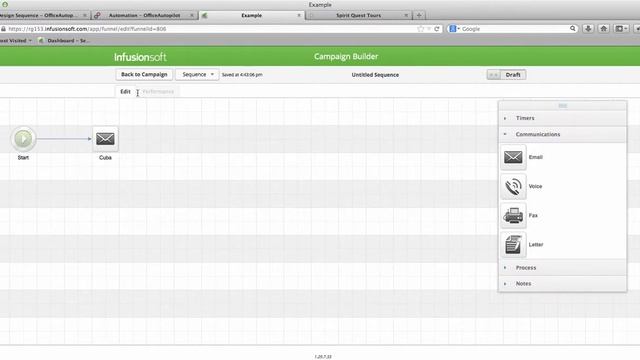Open Most Visited bookmarks dropdown
The image size is (640, 360).
click(x=16, y=40)
